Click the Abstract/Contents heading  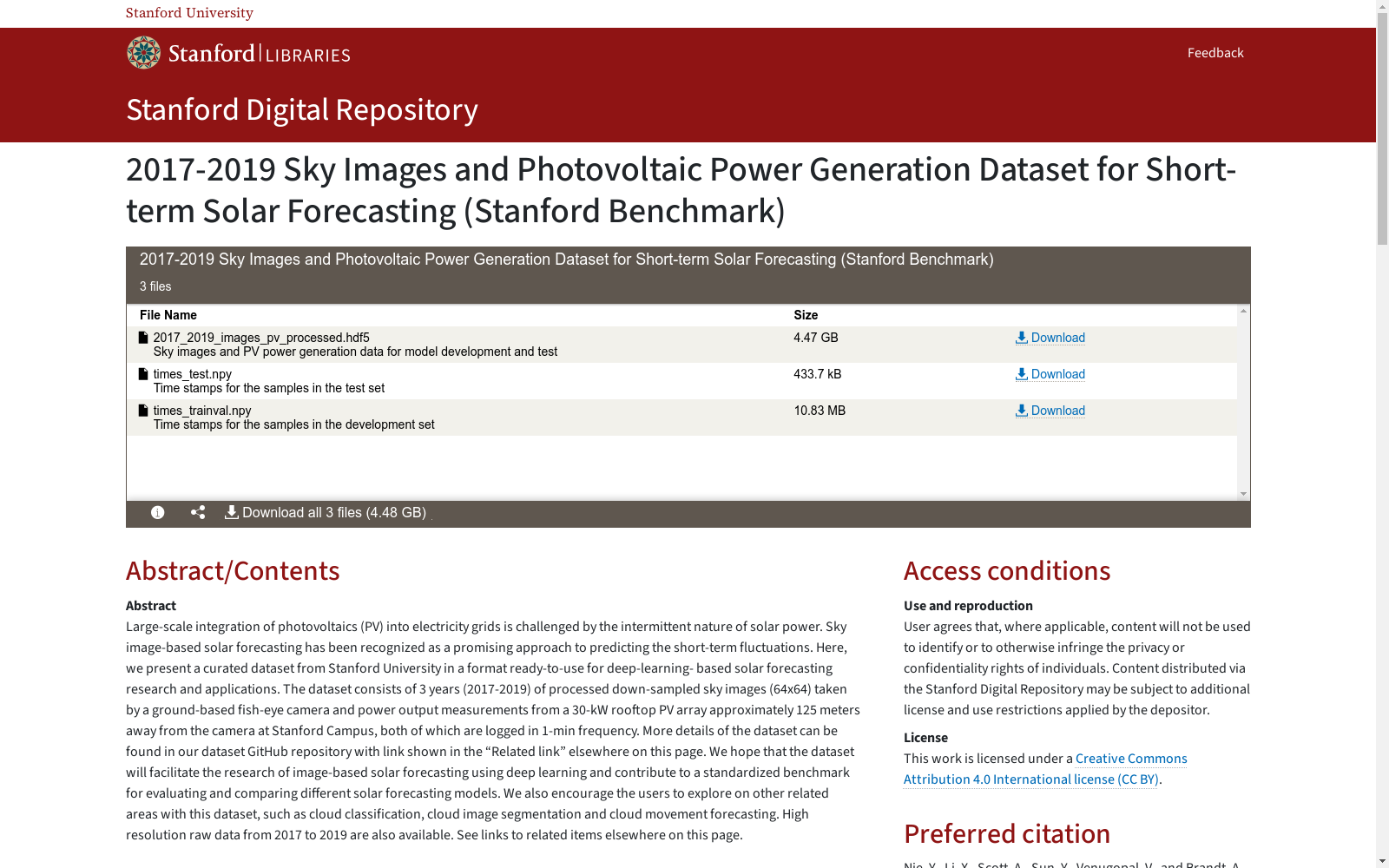pos(233,571)
